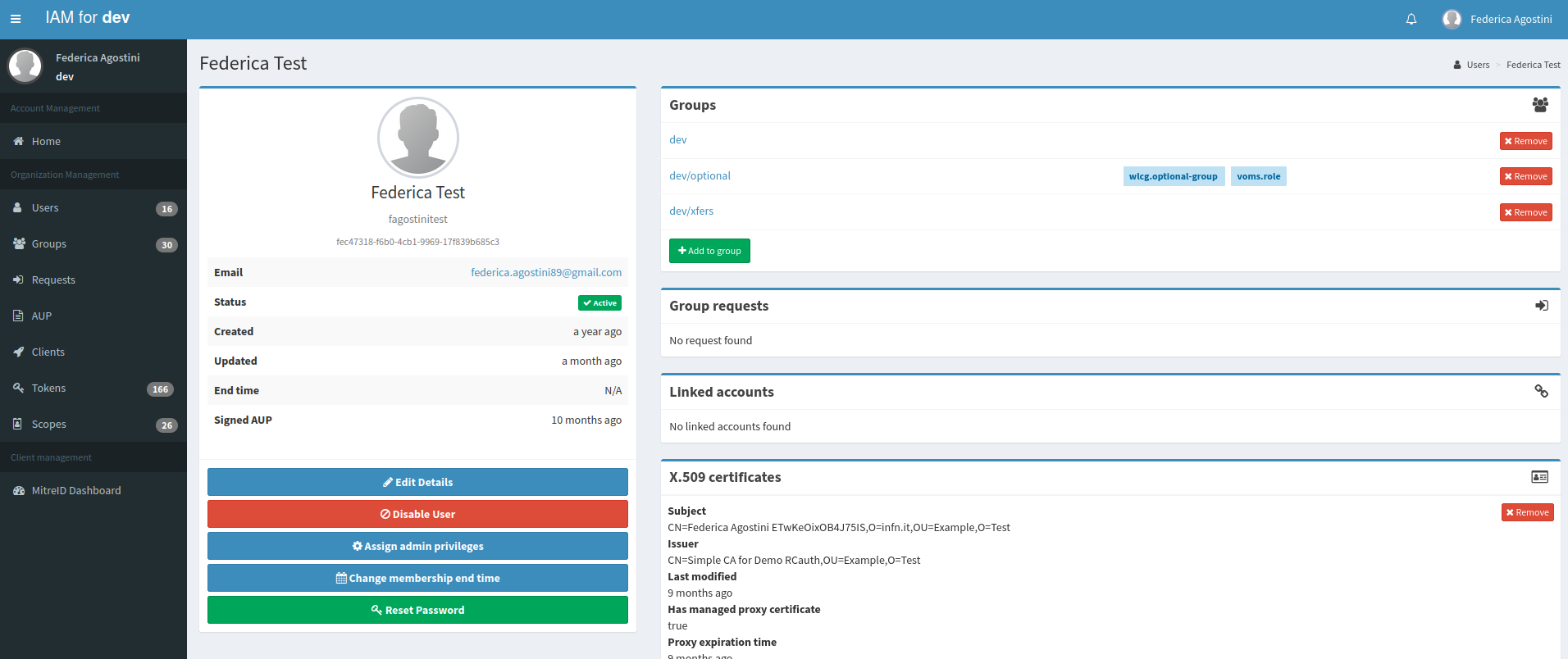This screenshot has height=659, width=1568.
Task: Remove user from dev group
Action: pyautogui.click(x=1525, y=141)
